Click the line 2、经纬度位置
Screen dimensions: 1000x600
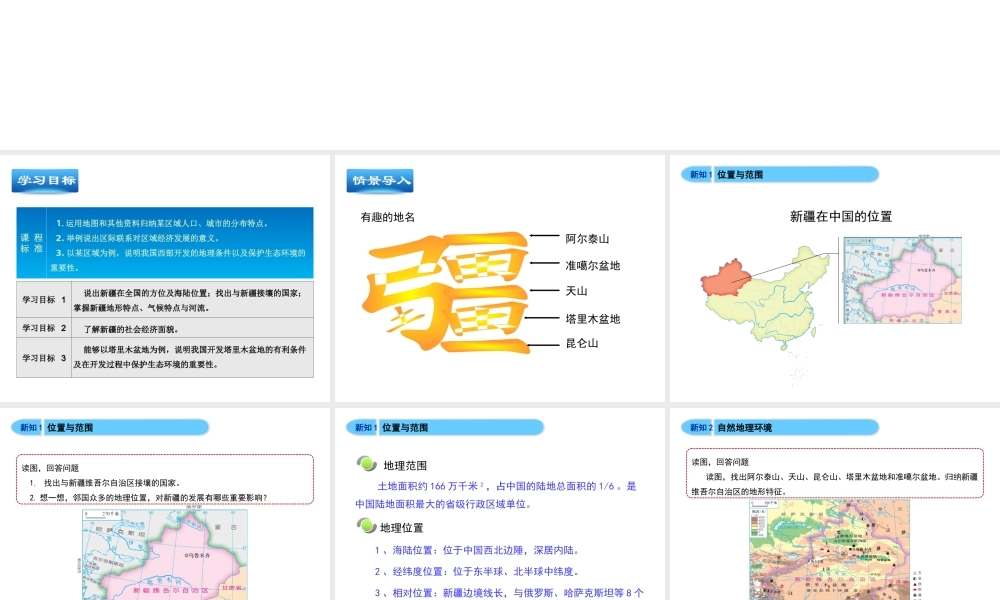coord(476,571)
